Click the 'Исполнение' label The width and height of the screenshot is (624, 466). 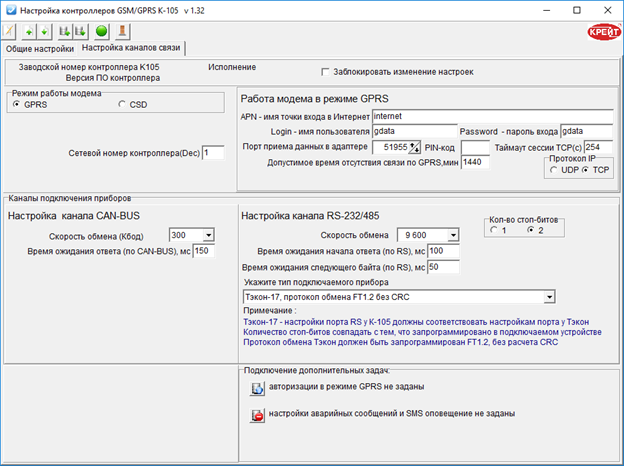coord(232,67)
